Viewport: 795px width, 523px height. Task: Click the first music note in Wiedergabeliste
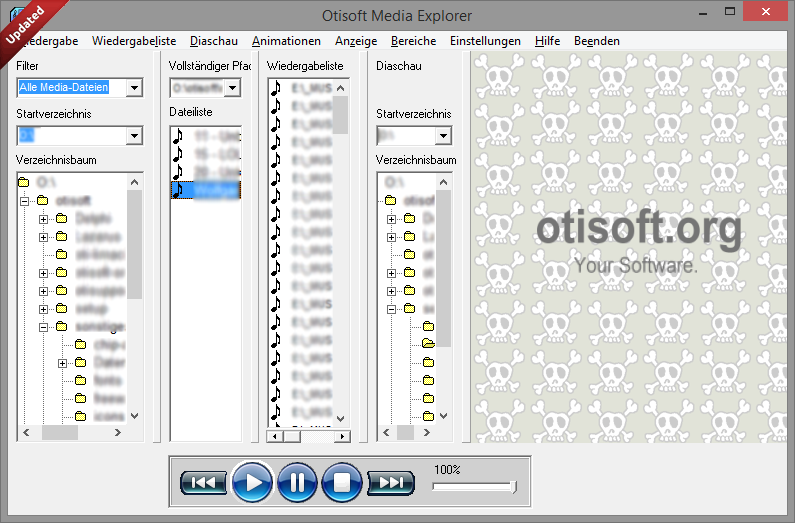click(275, 88)
